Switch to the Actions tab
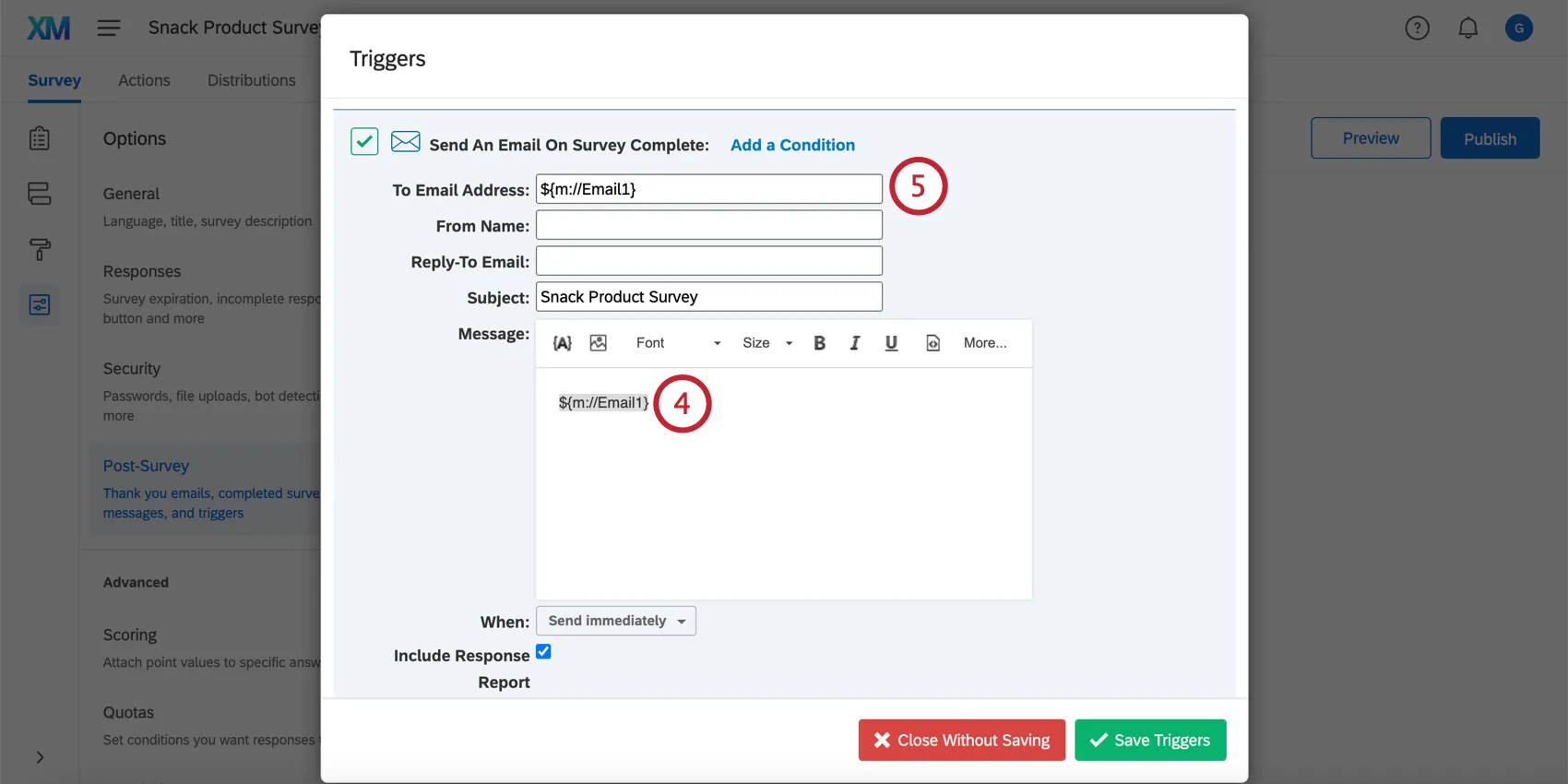This screenshot has height=784, width=1568. point(144,80)
